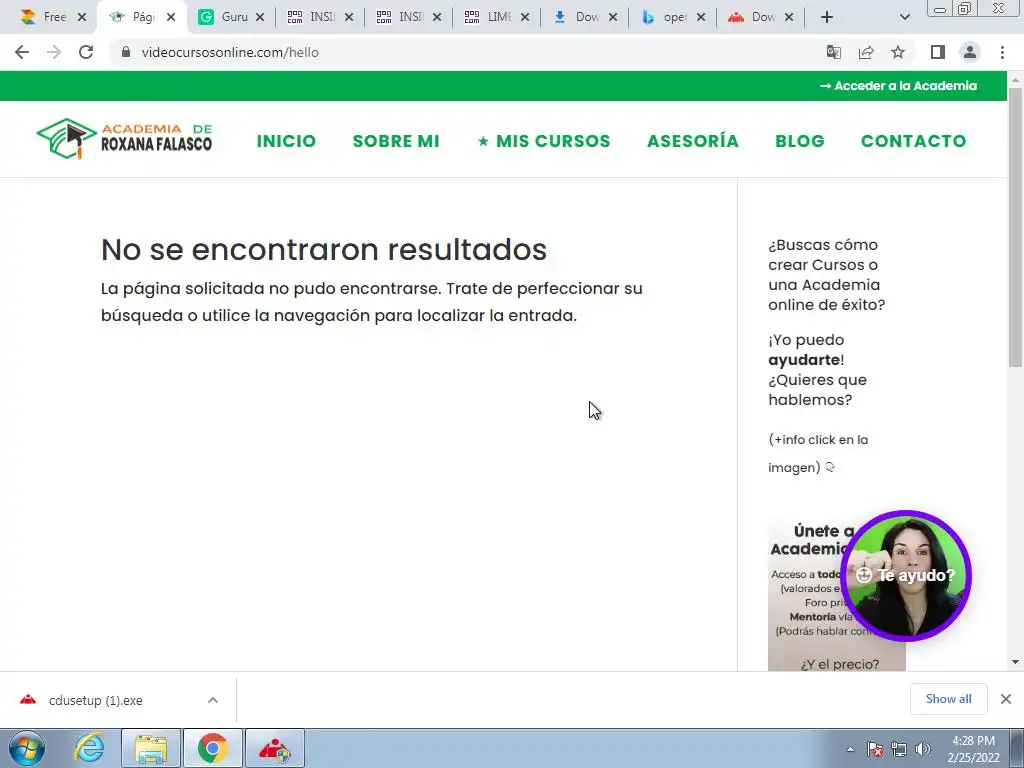Open the SOBRE MI menu item
The height and width of the screenshot is (768, 1024).
[396, 141]
